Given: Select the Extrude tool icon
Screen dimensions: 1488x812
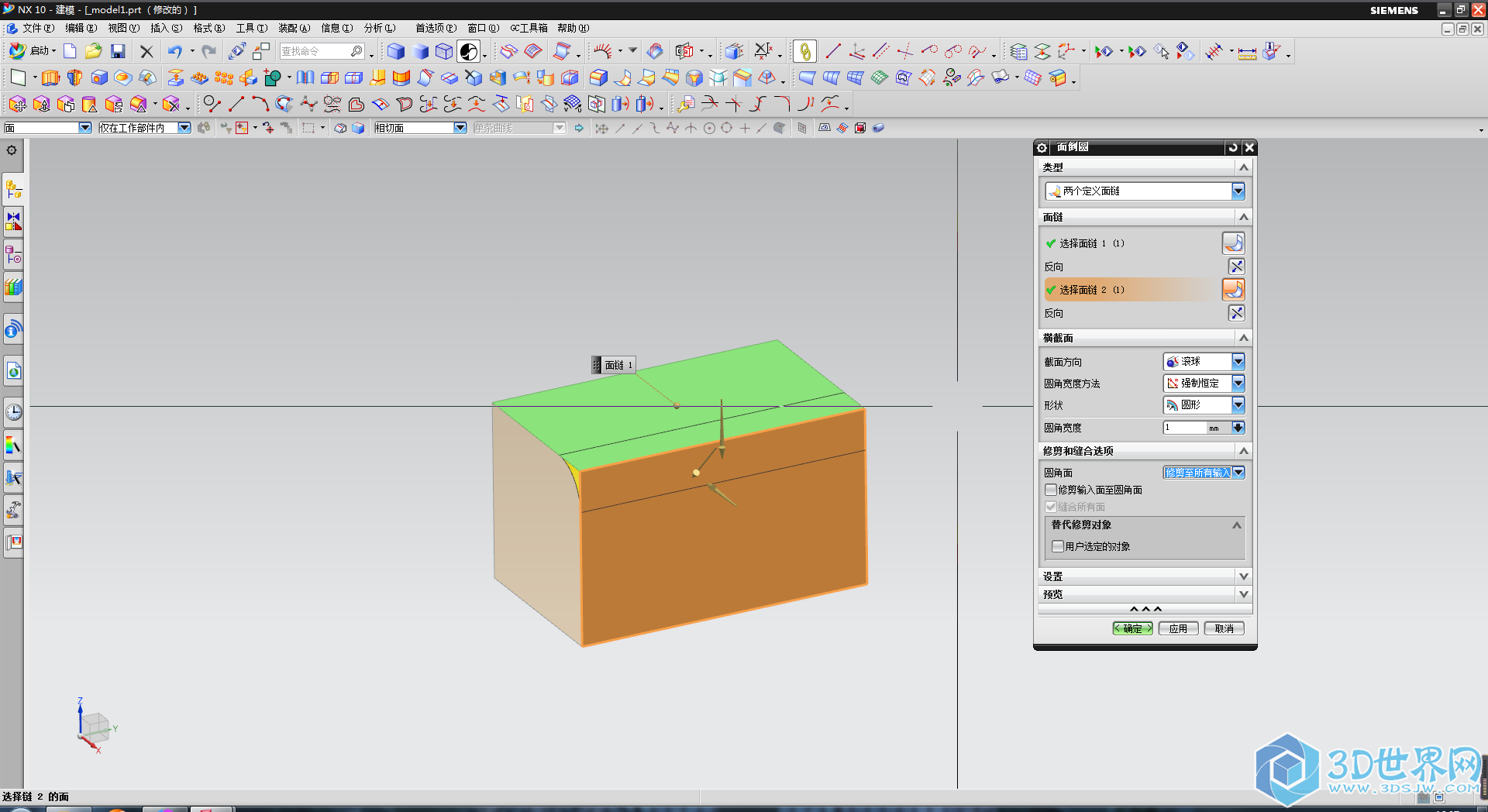Looking at the screenshot, I should (x=50, y=77).
